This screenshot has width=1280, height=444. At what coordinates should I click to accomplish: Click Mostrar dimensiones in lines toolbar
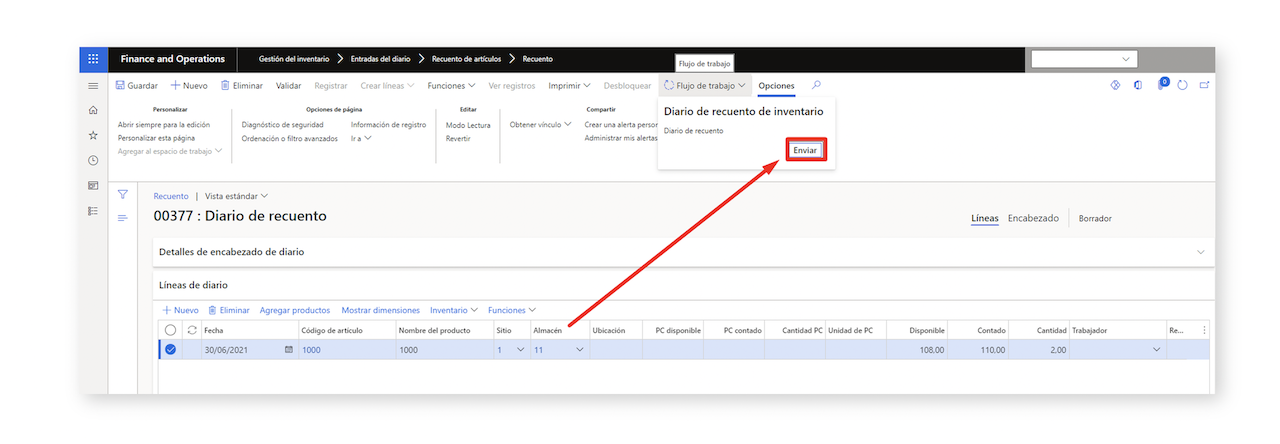point(381,310)
